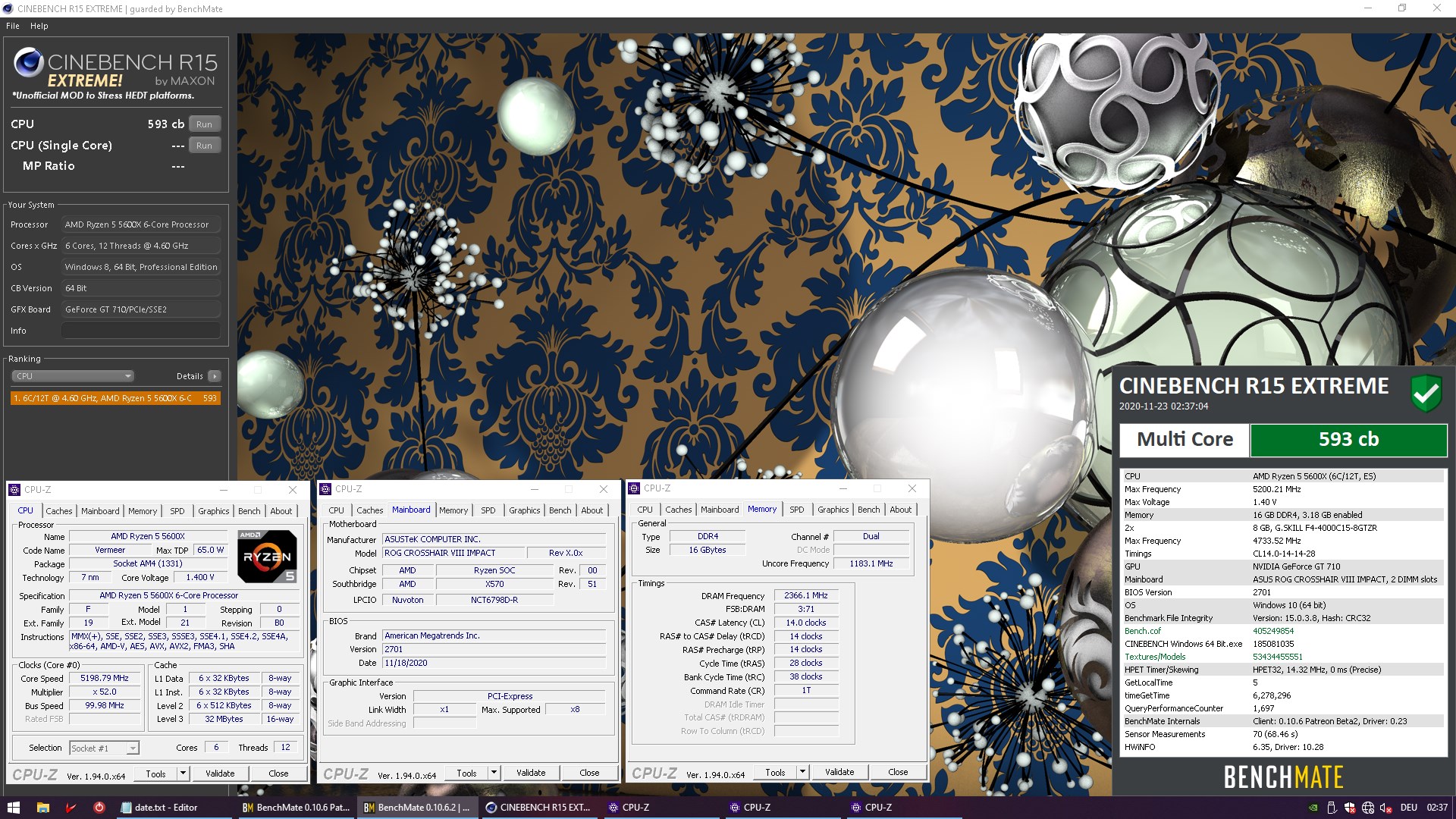This screenshot has height=819, width=1456.
Task: Open Memory tab in first CPU-Z window
Action: 143,511
